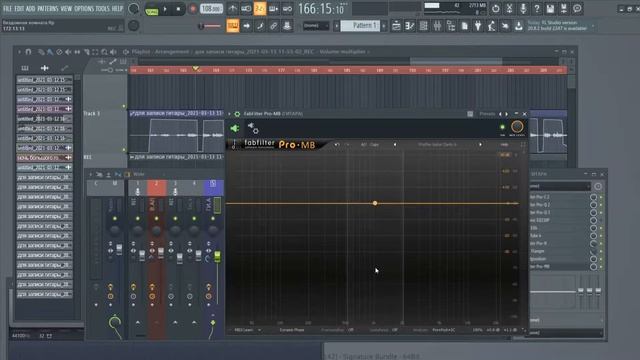This screenshot has width=640, height=360.
Task: Click the stamp-shaped multilink icon
Action: [287, 26]
